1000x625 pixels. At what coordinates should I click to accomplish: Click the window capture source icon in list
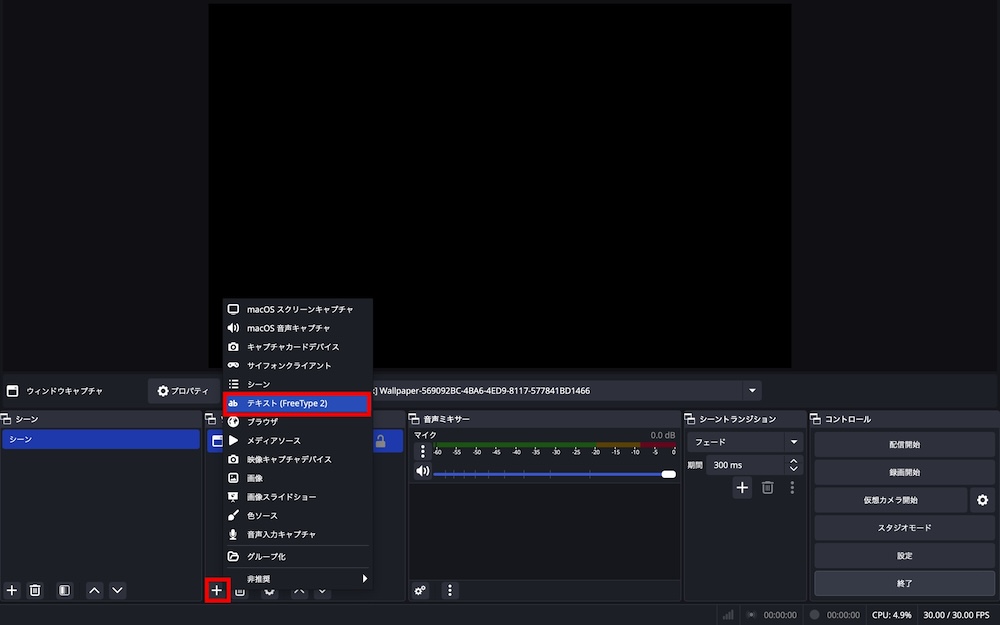(x=216, y=441)
